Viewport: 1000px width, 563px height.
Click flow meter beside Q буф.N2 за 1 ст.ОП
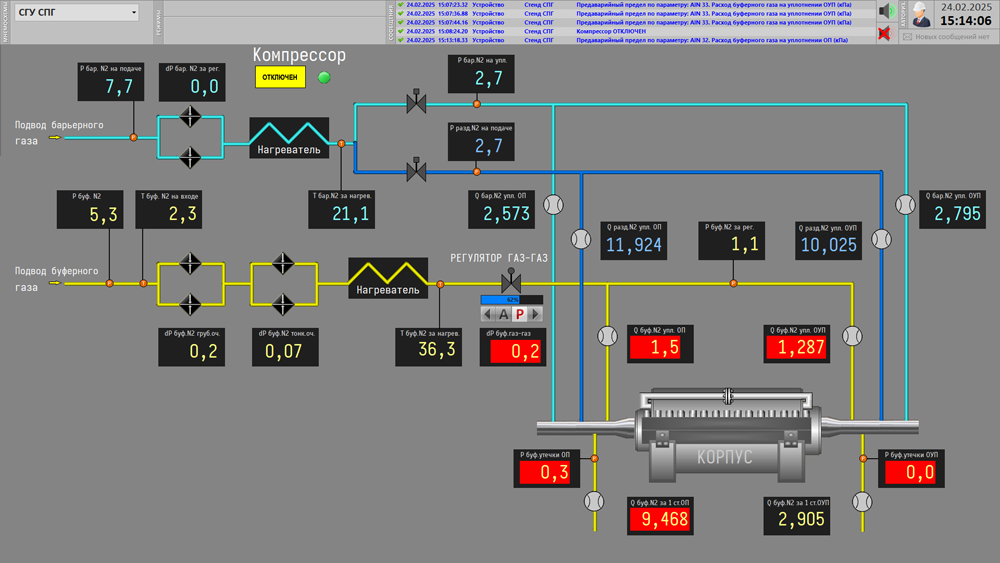[x=594, y=502]
